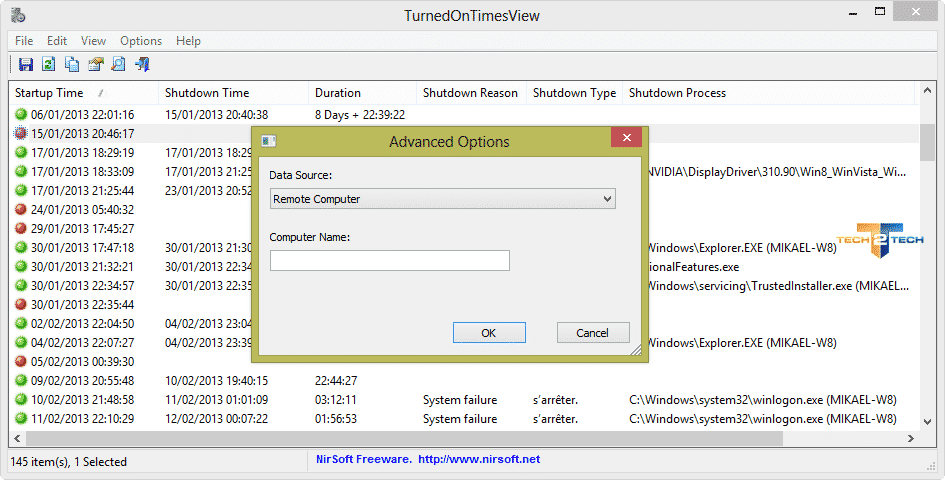Select row with startup 10/02/2013 21:48:58
Screen dimensions: 945x480
464,400
